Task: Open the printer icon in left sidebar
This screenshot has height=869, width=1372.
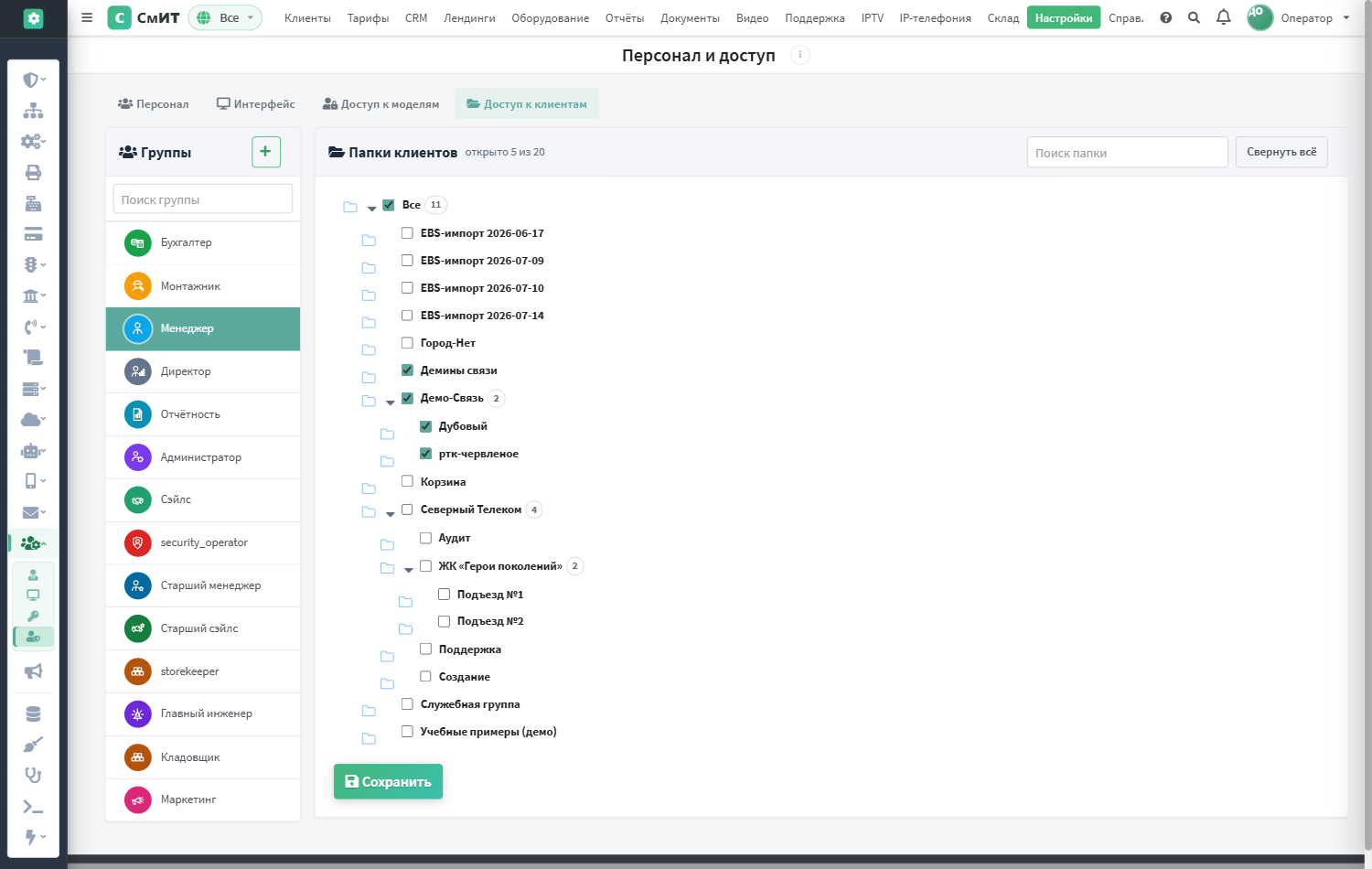Action: tap(33, 172)
